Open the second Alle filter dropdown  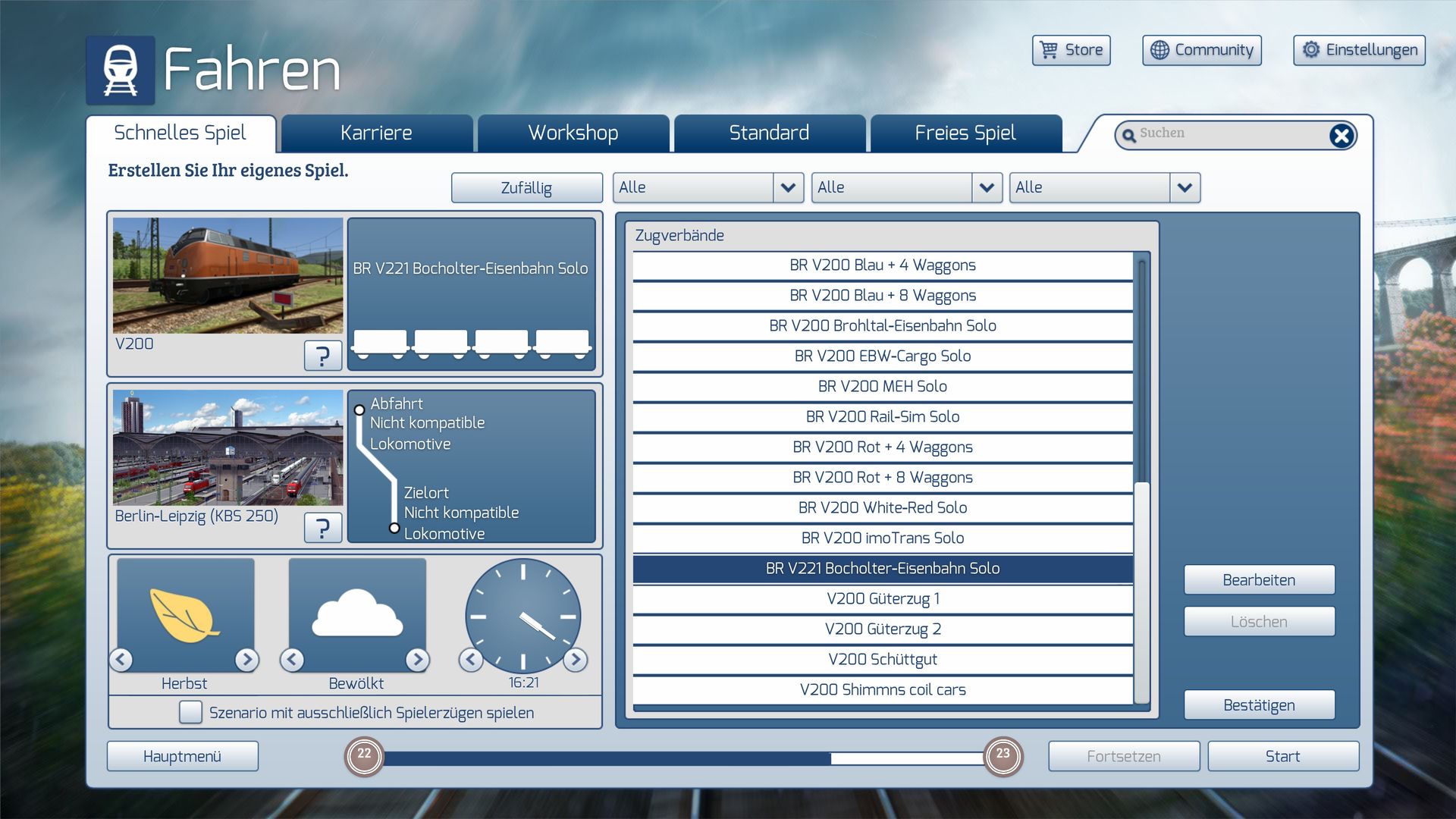pyautogui.click(x=986, y=187)
